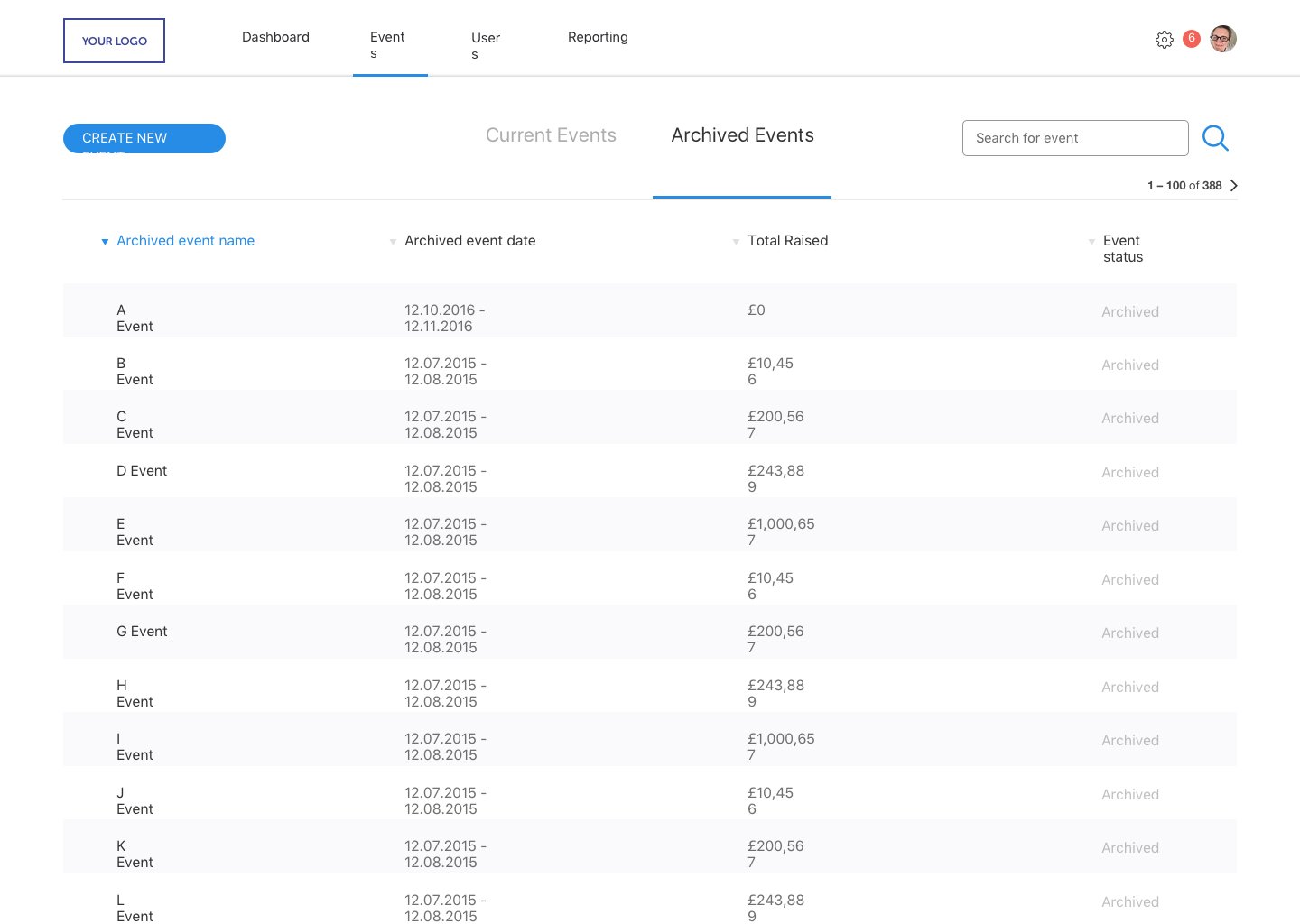Click the Archived event name column header
The height and width of the screenshot is (924, 1300).
coord(185,241)
